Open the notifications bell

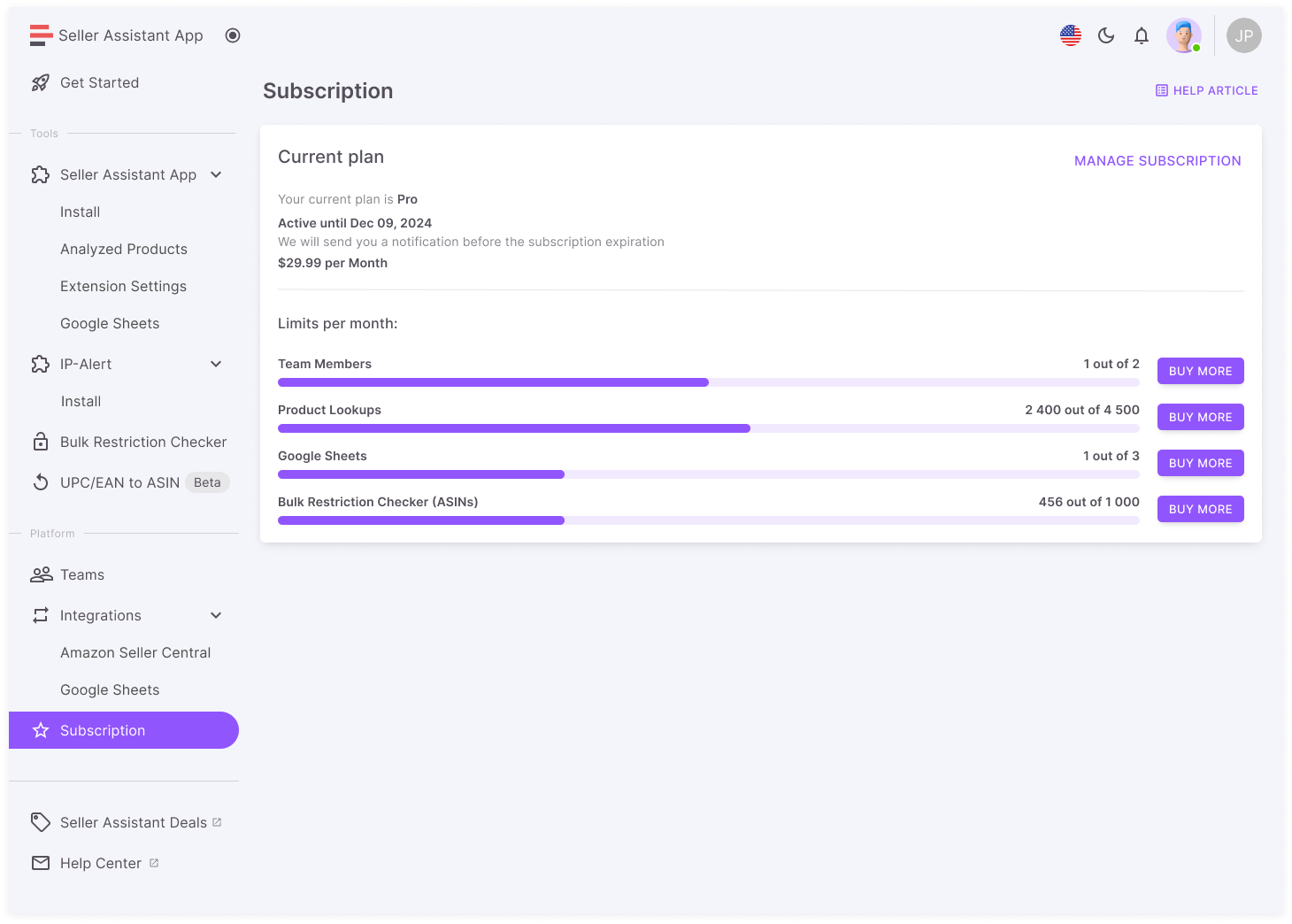click(1141, 35)
